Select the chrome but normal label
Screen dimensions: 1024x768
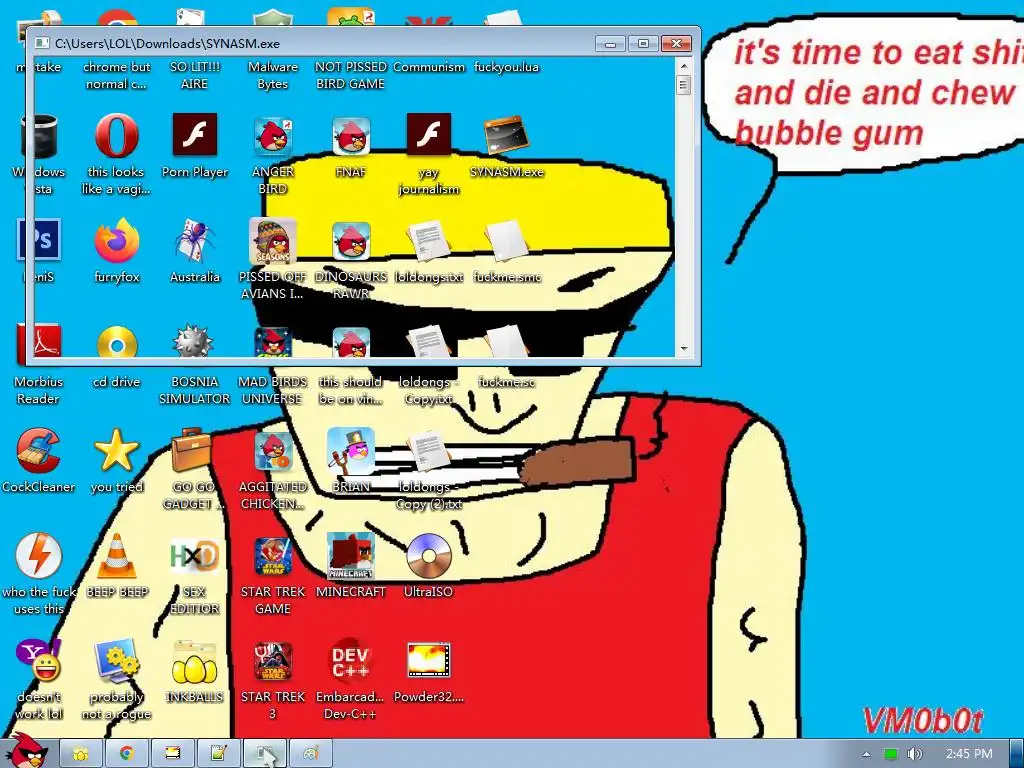pyautogui.click(x=117, y=75)
